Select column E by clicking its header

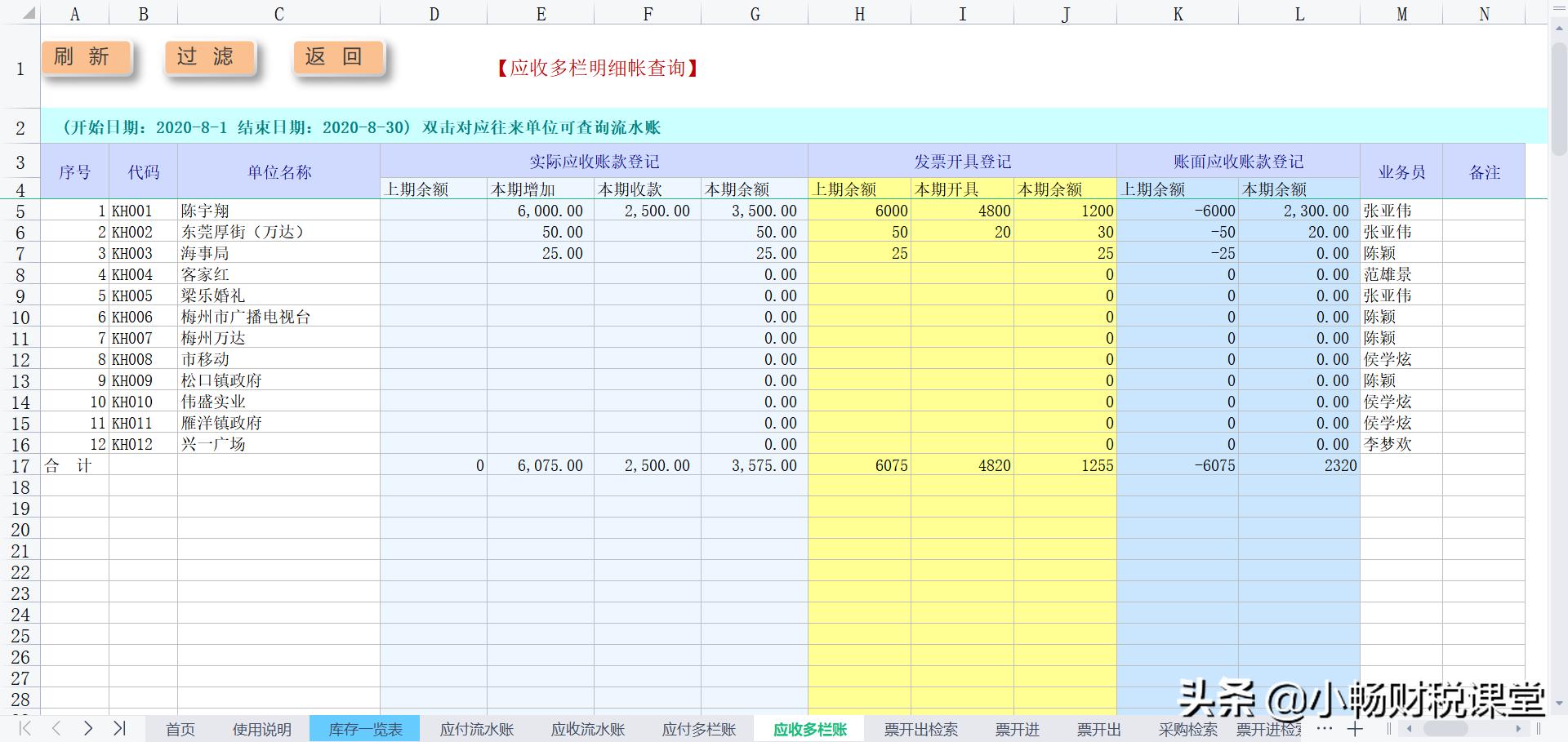coord(541,13)
